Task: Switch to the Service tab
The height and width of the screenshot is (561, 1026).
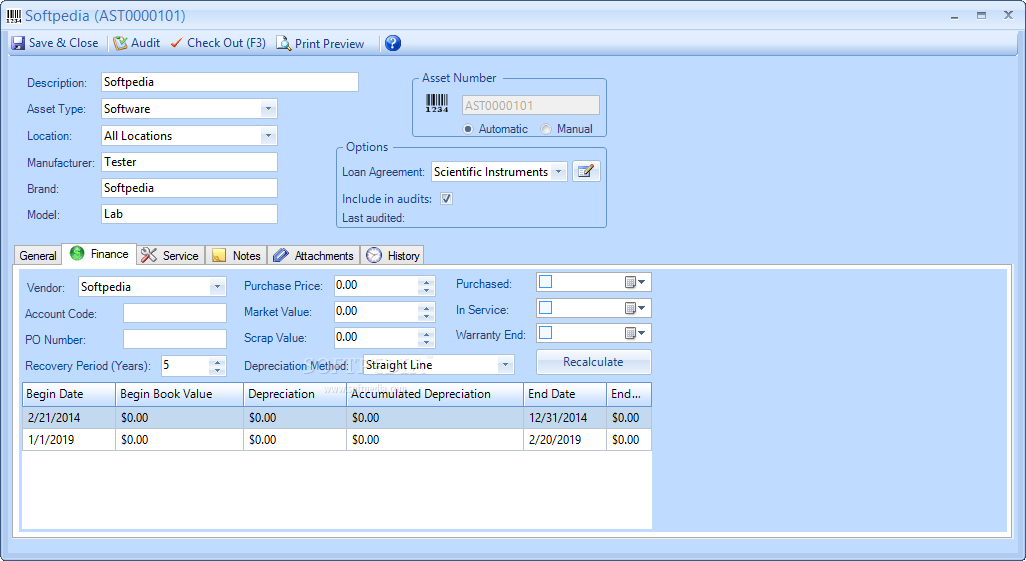Action: [171, 255]
